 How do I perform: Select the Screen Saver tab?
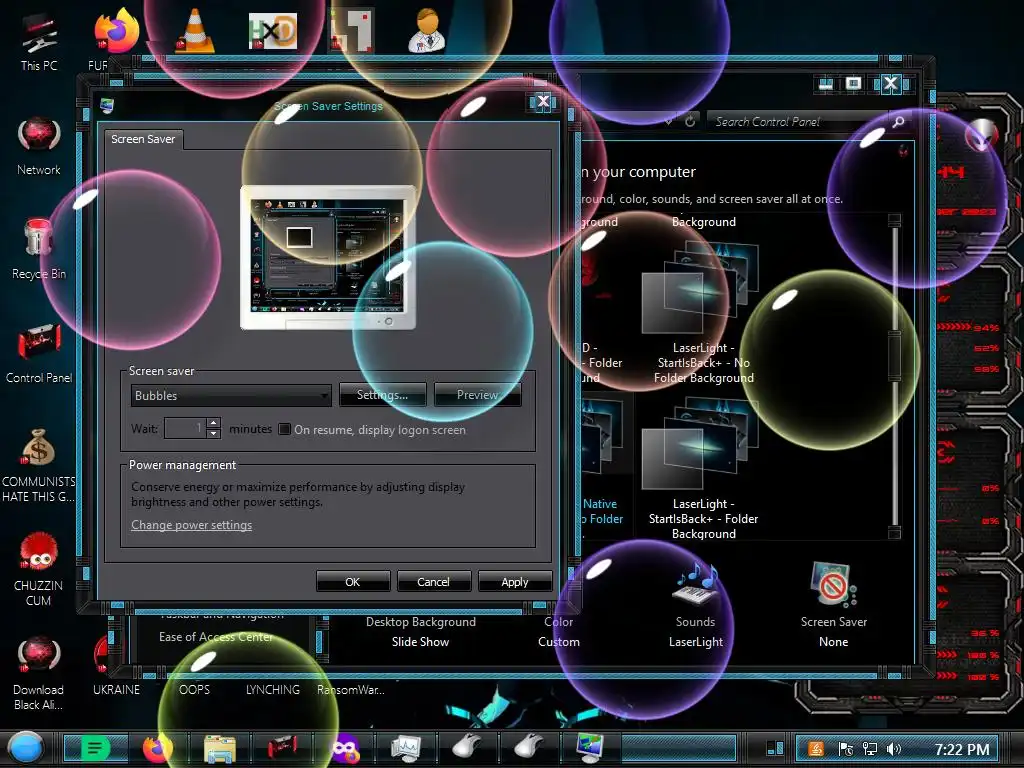pos(143,139)
